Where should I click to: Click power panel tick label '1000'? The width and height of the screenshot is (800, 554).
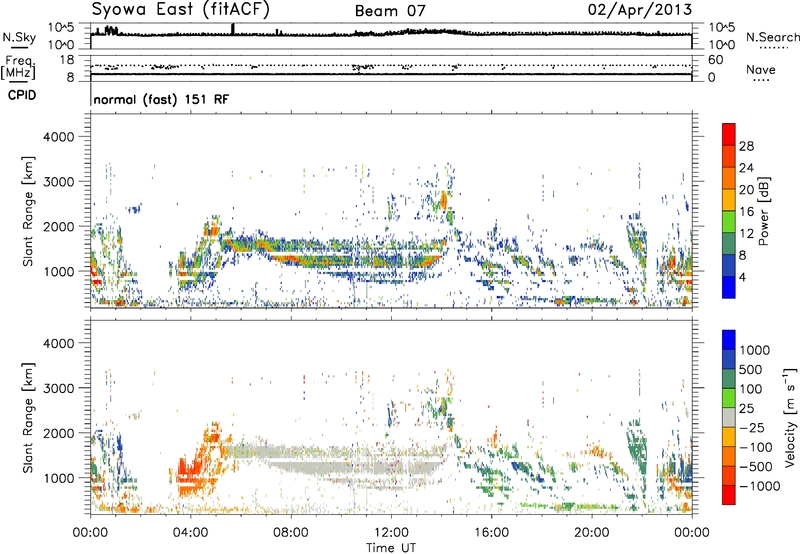[58, 271]
